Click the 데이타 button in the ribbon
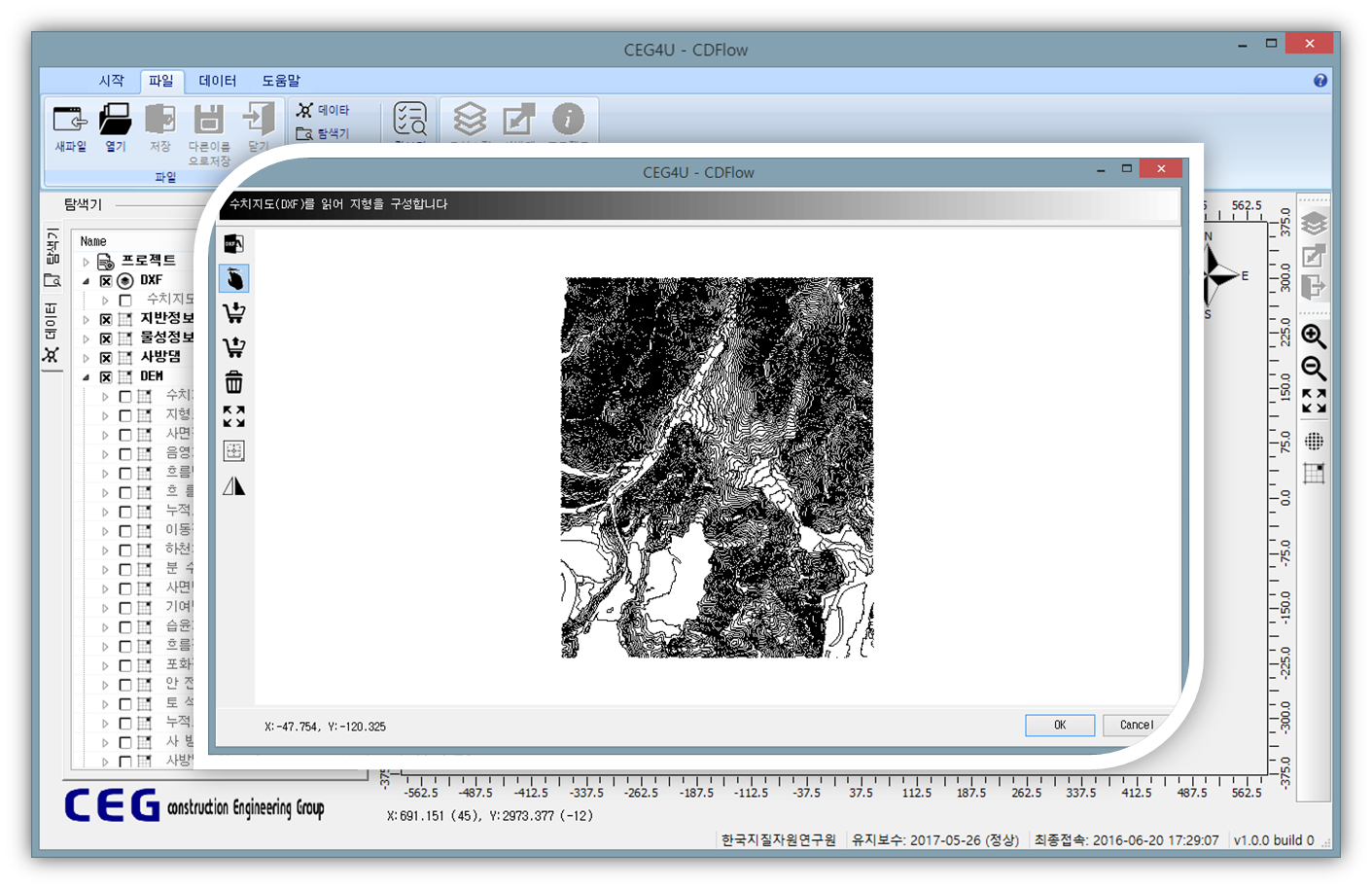The image size is (1372, 889). [324, 110]
